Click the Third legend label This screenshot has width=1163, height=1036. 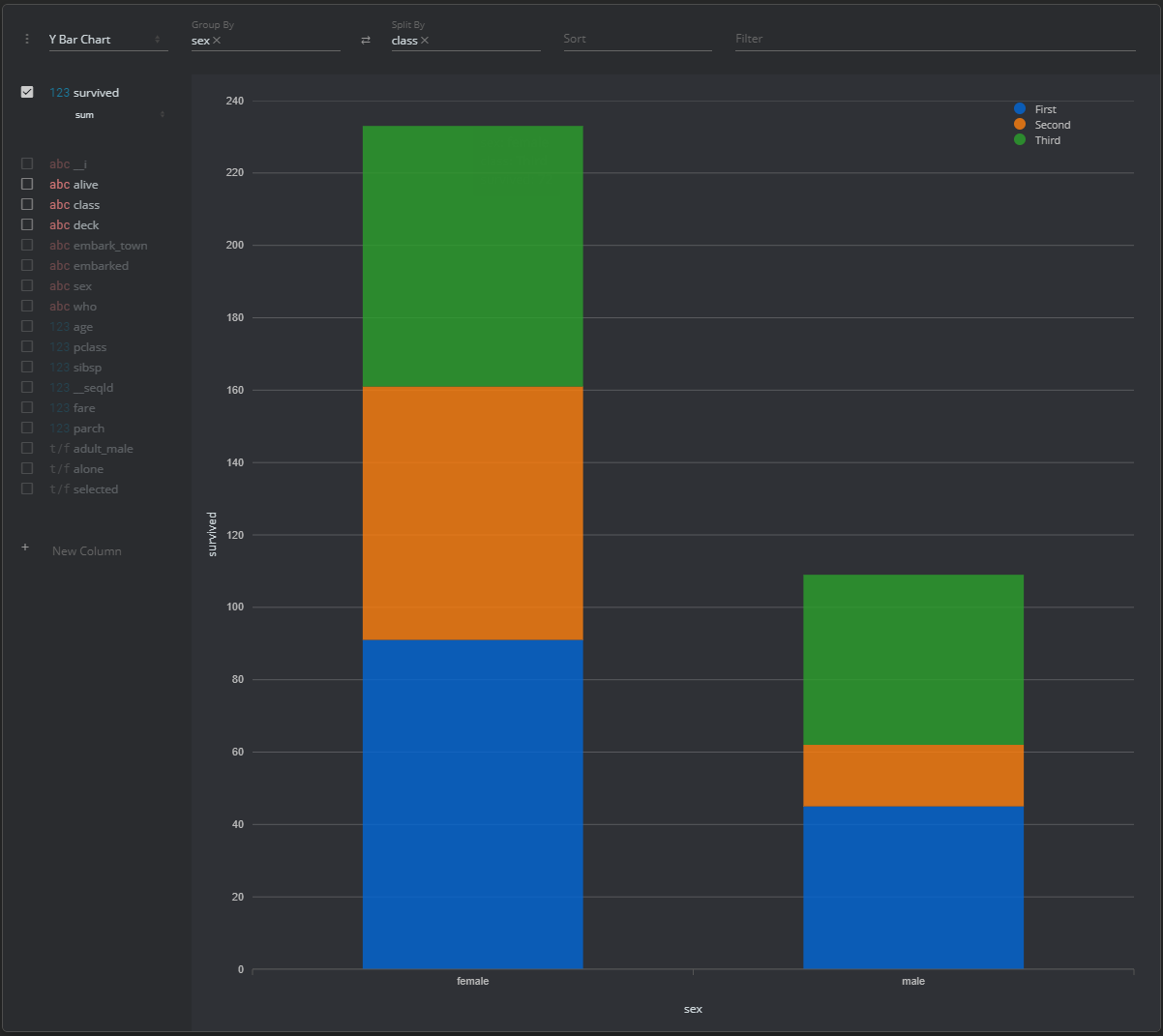point(1048,140)
